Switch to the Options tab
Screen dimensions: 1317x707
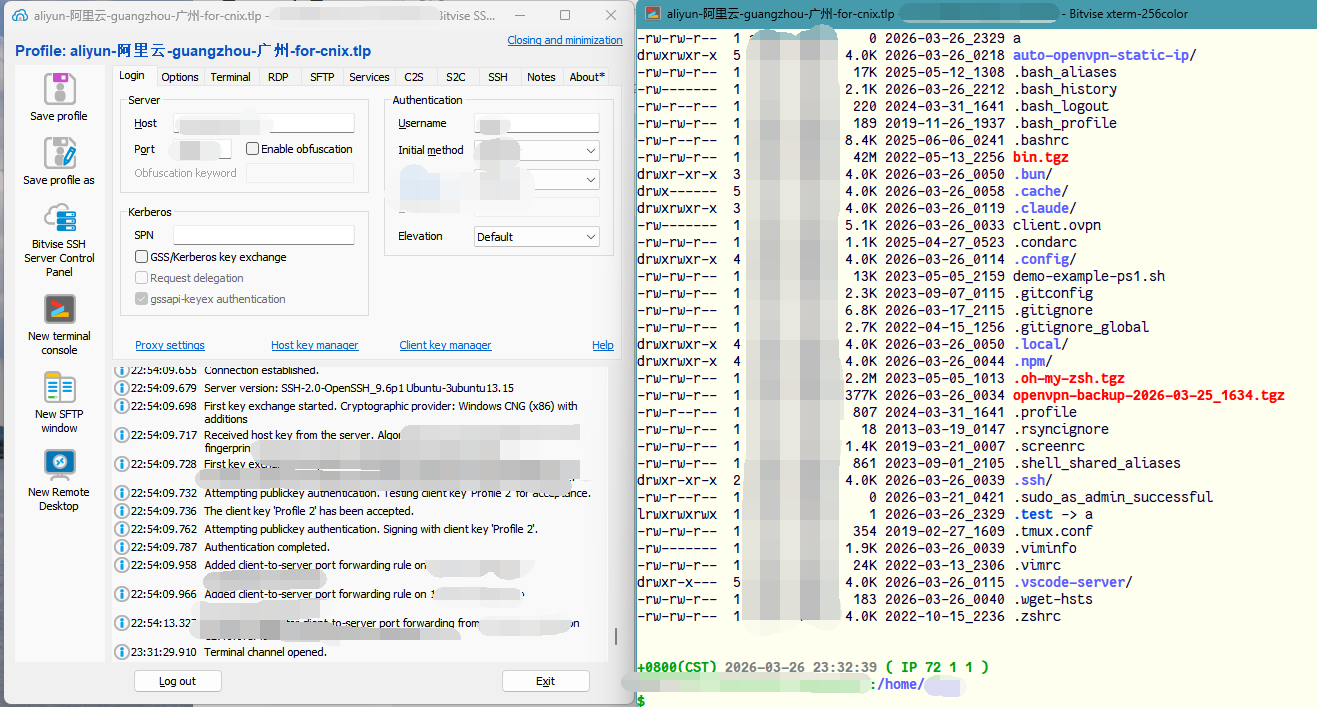[180, 77]
